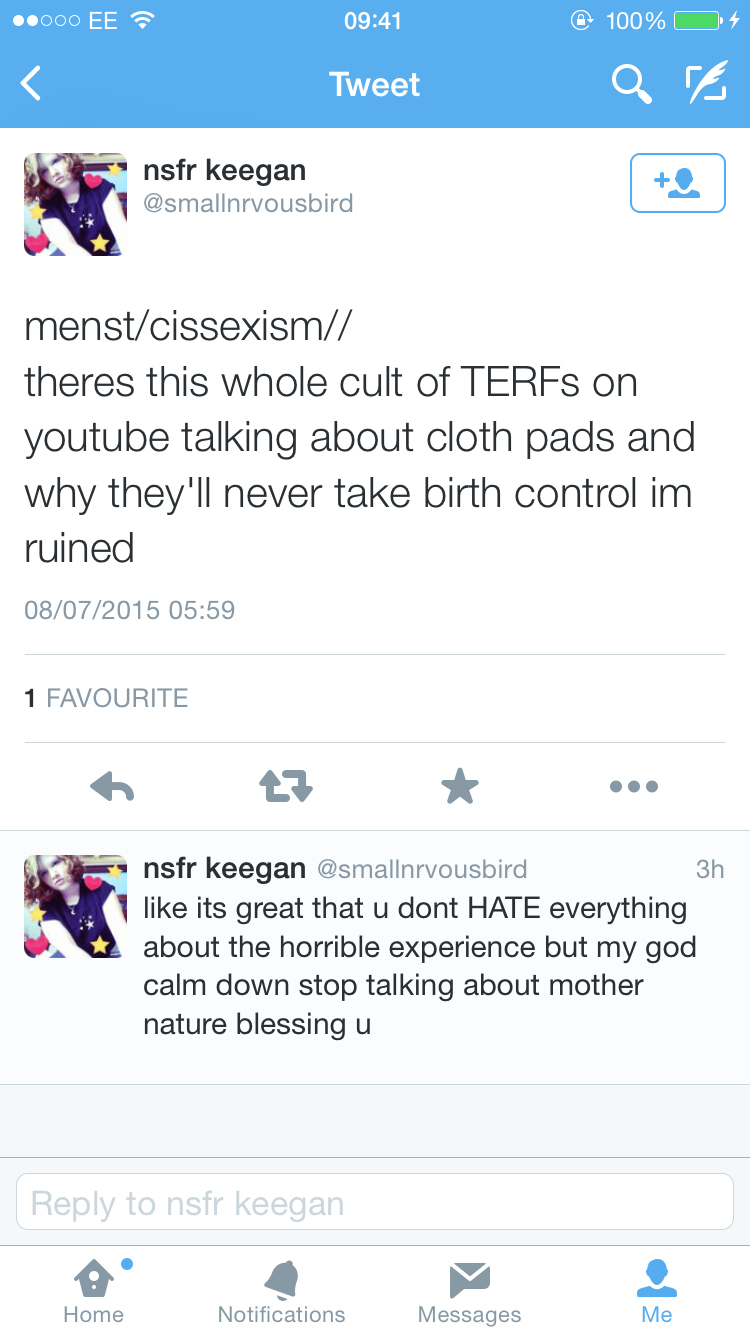Compose a new tweet with quill icon
The image size is (750, 1334).
point(705,84)
